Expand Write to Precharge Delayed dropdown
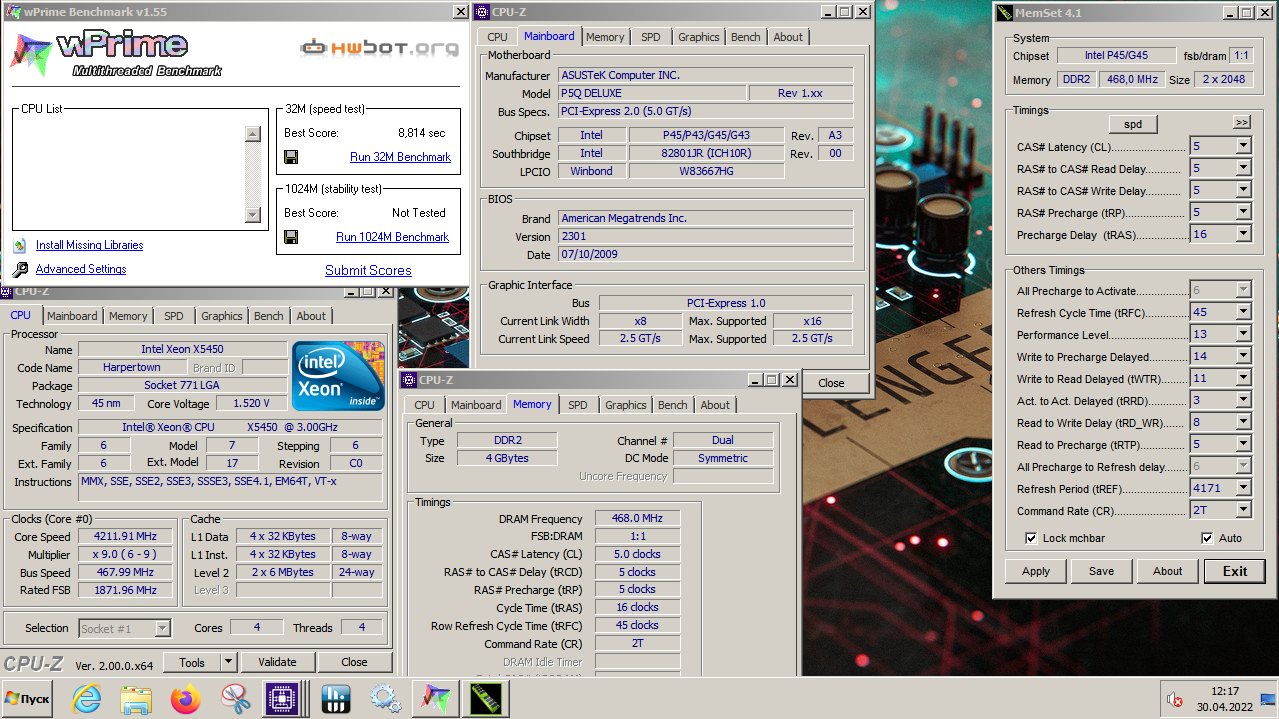Viewport: 1279px width, 719px height. pyautogui.click(x=1243, y=356)
